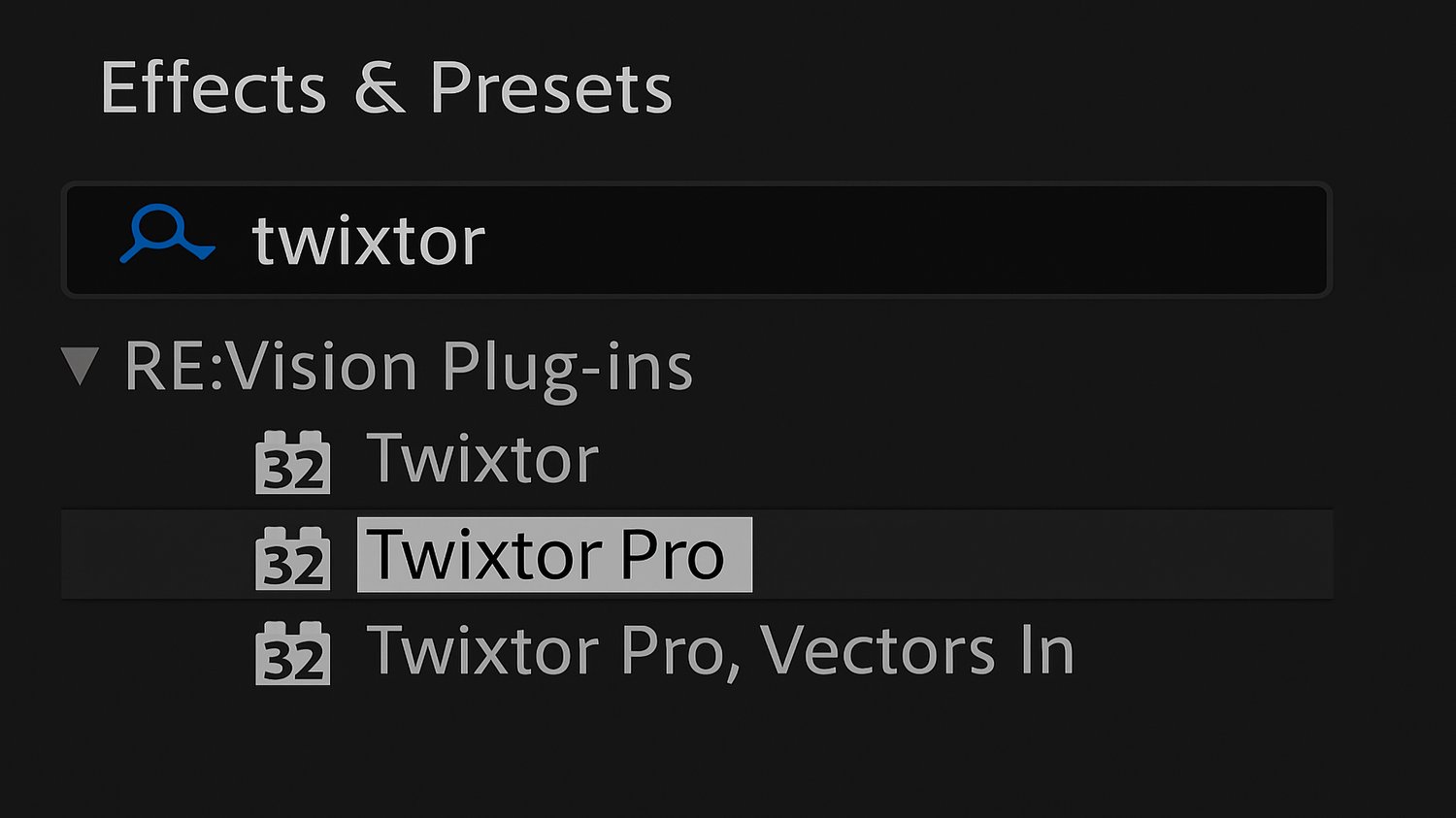This screenshot has height=818, width=1456.
Task: Click the word "Effects" in the panel title
Action: (213, 88)
